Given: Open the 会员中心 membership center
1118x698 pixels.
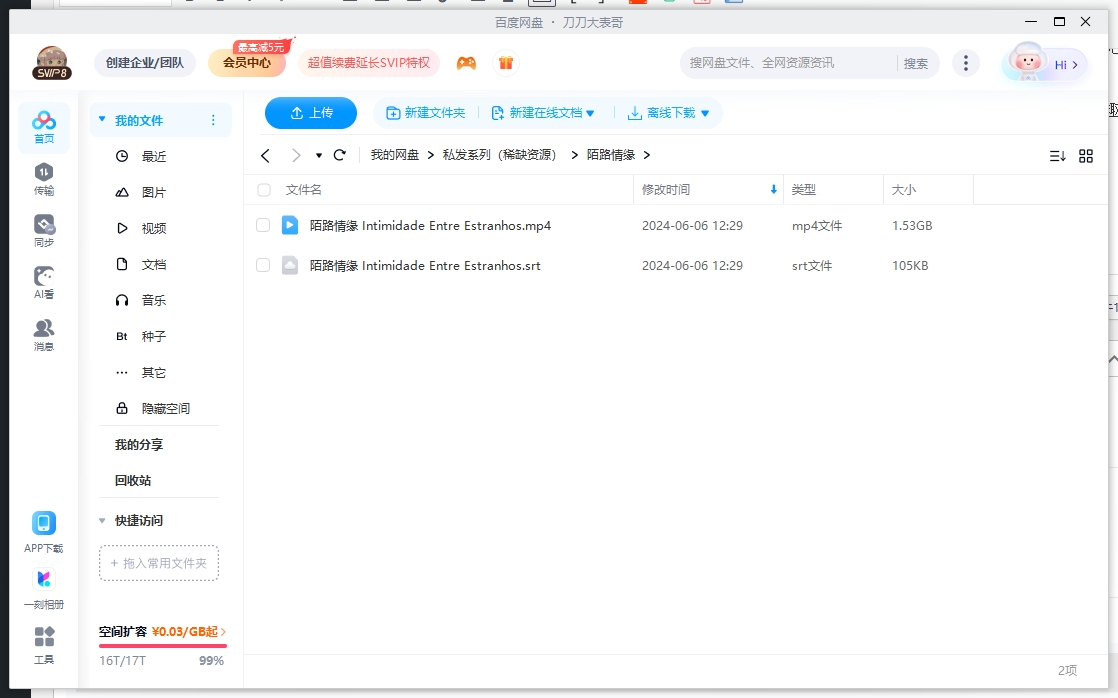Looking at the screenshot, I should pyautogui.click(x=246, y=62).
